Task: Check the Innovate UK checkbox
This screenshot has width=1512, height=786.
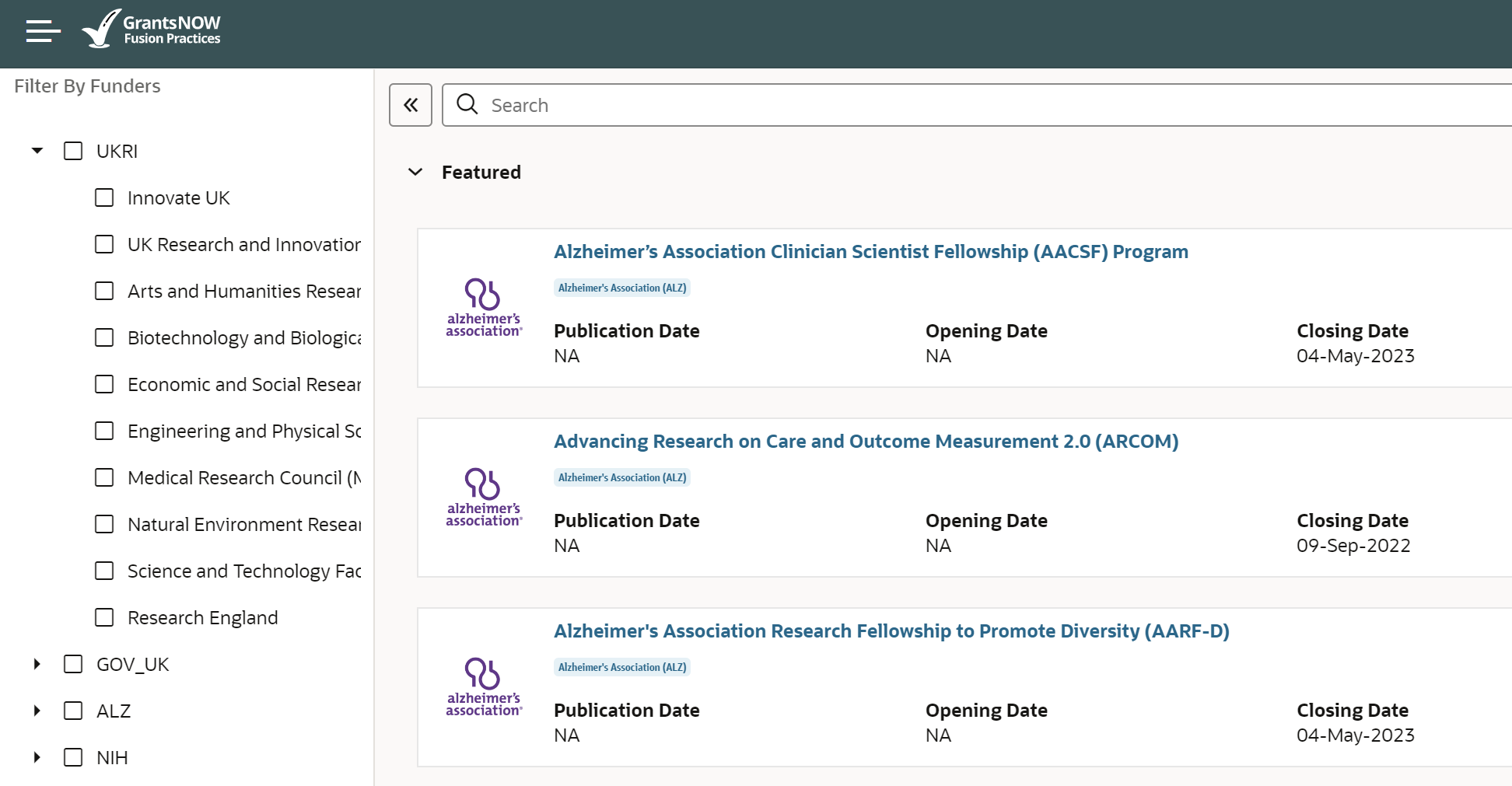Action: 104,197
